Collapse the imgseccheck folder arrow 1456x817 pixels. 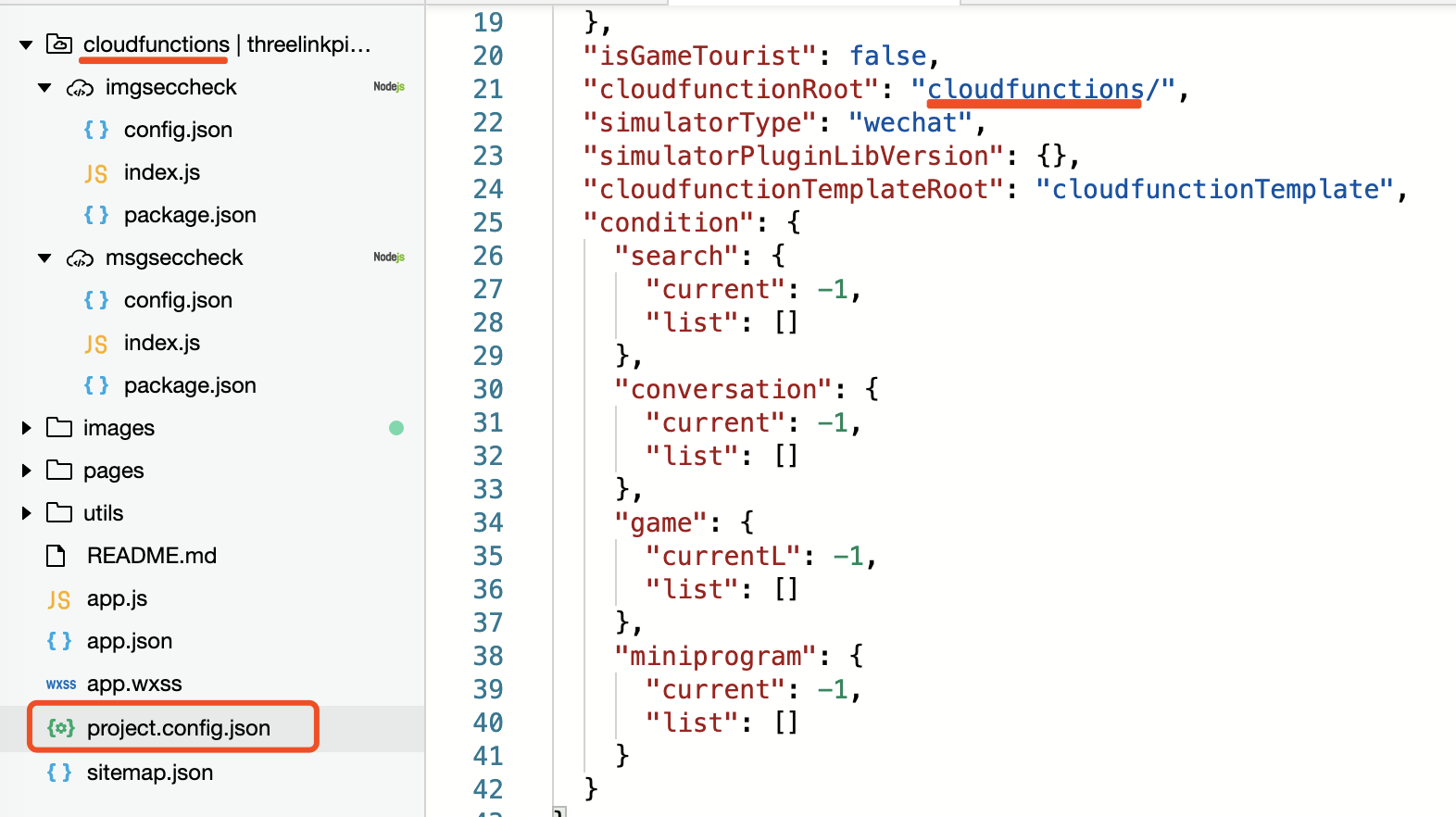tap(44, 88)
